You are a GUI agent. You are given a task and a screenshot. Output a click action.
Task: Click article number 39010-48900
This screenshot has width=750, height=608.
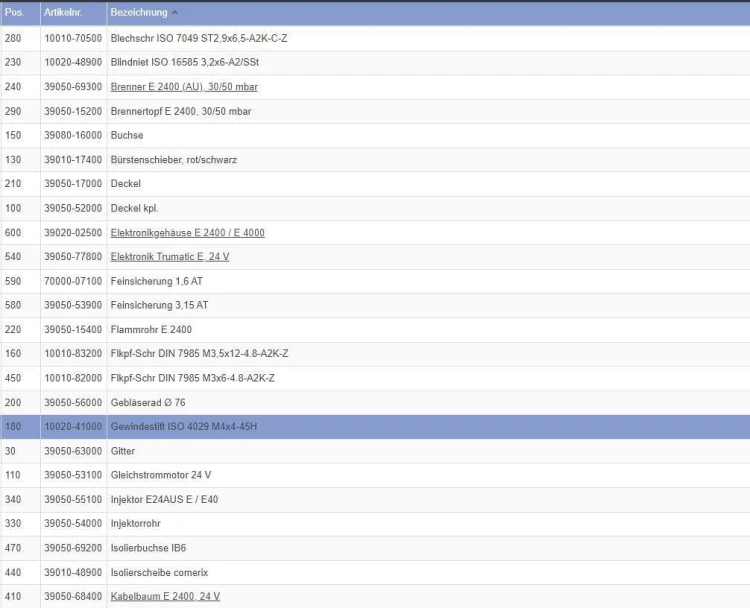pos(73,573)
